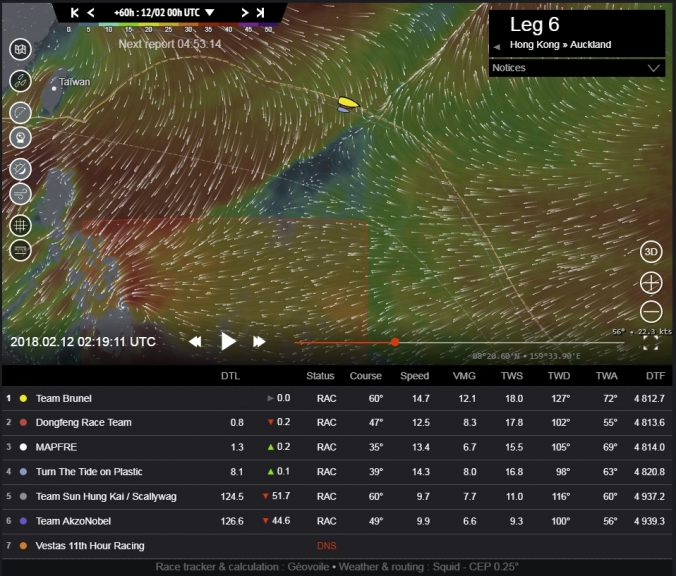Rewind the race playback
The width and height of the screenshot is (676, 576).
195,342
